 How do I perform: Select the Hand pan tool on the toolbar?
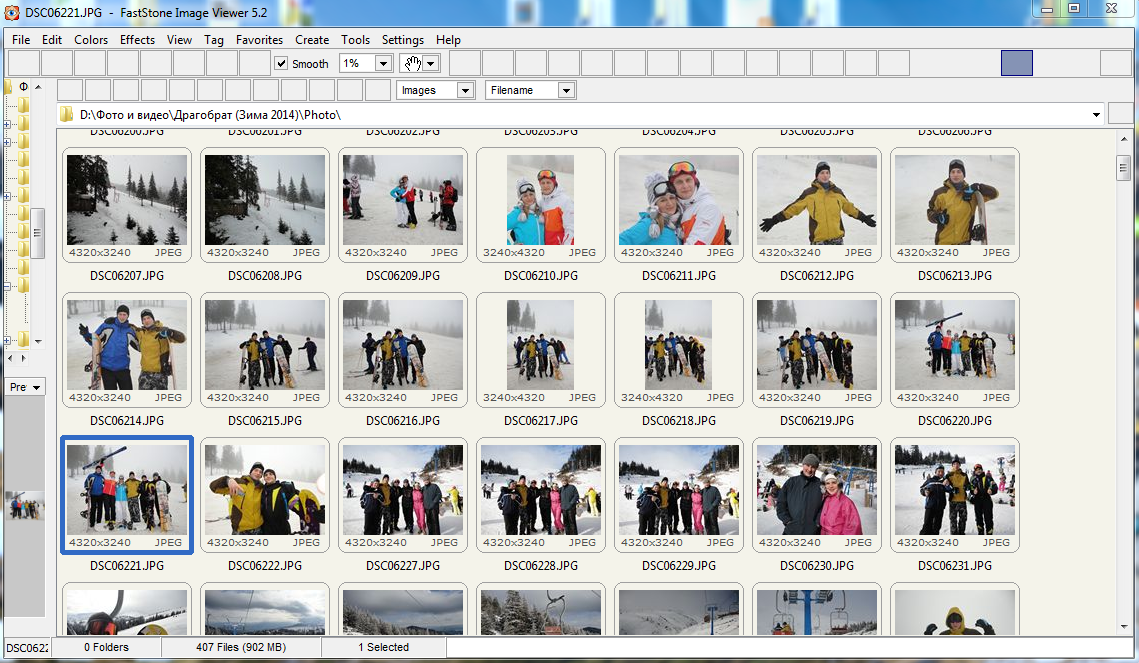point(414,63)
